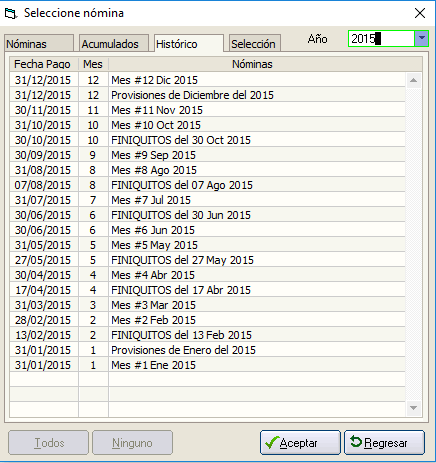The image size is (436, 463).
Task: Close the Seleccione nómina dialog
Action: (x=420, y=13)
